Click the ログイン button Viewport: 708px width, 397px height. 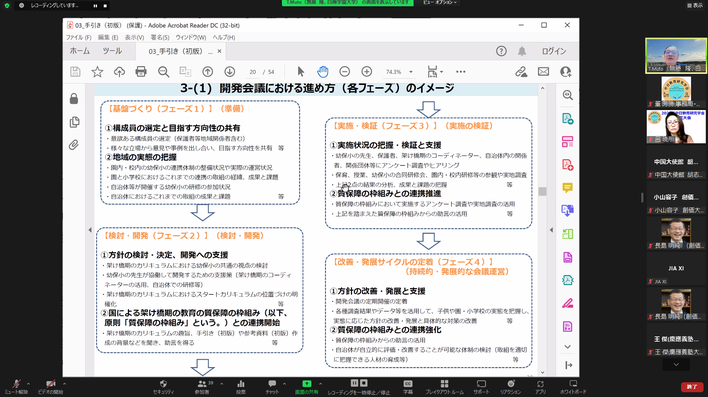pos(554,51)
